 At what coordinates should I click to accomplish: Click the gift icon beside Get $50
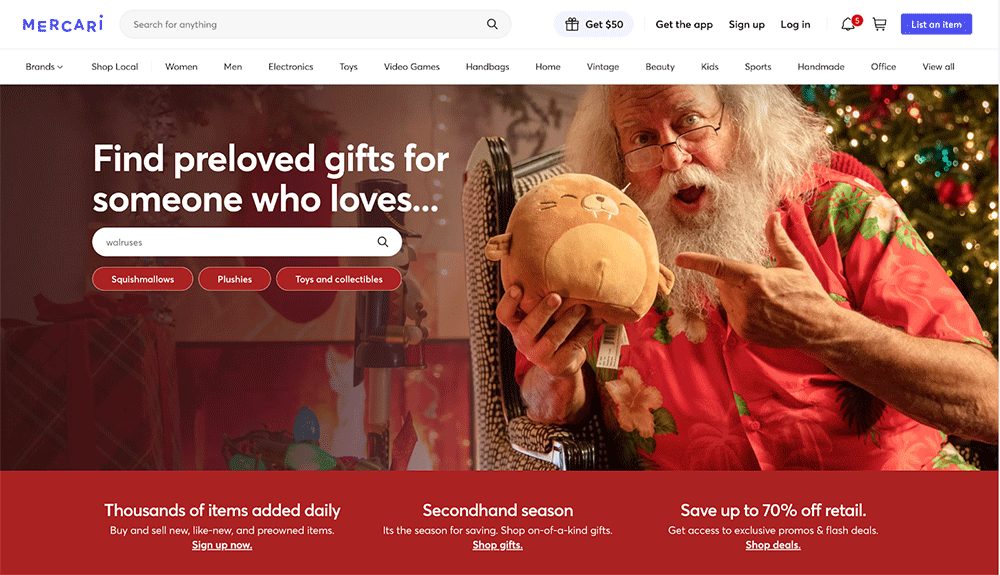point(572,24)
